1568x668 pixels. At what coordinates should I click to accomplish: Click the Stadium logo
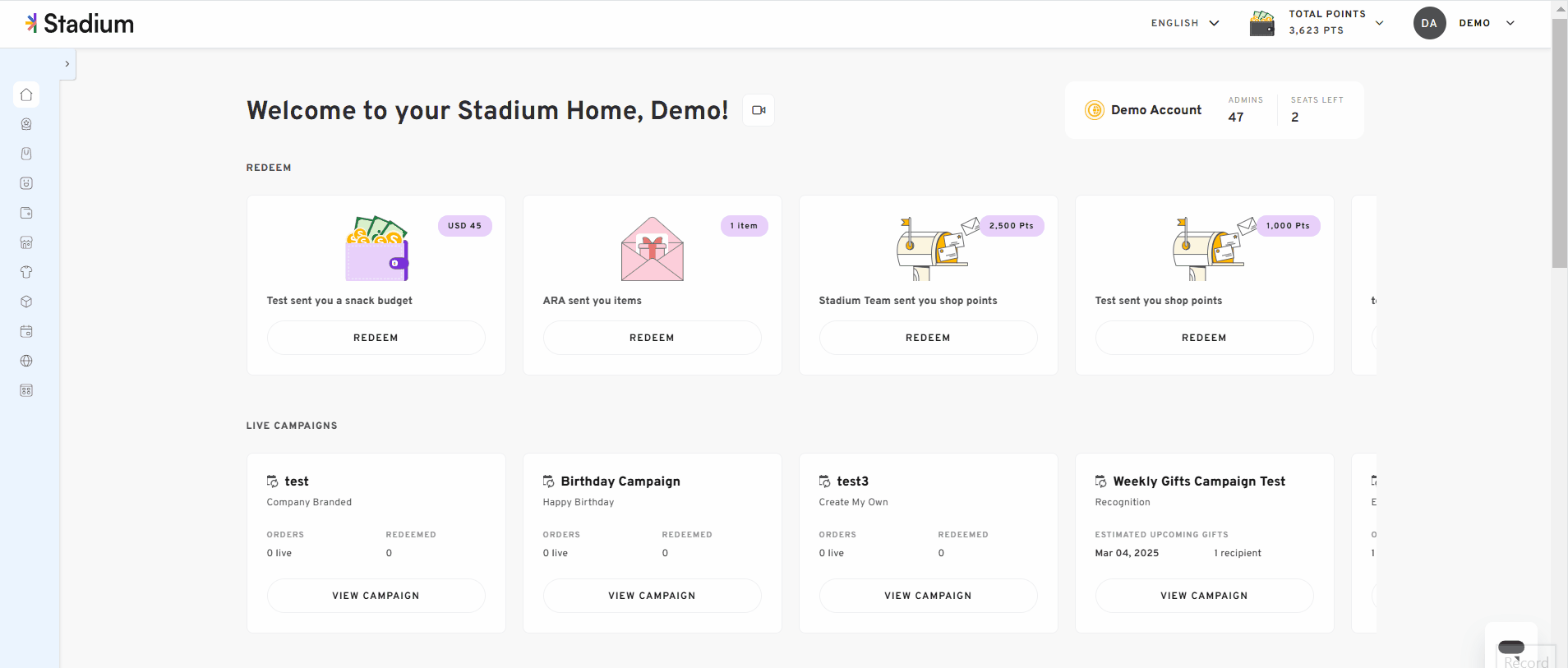(80, 24)
